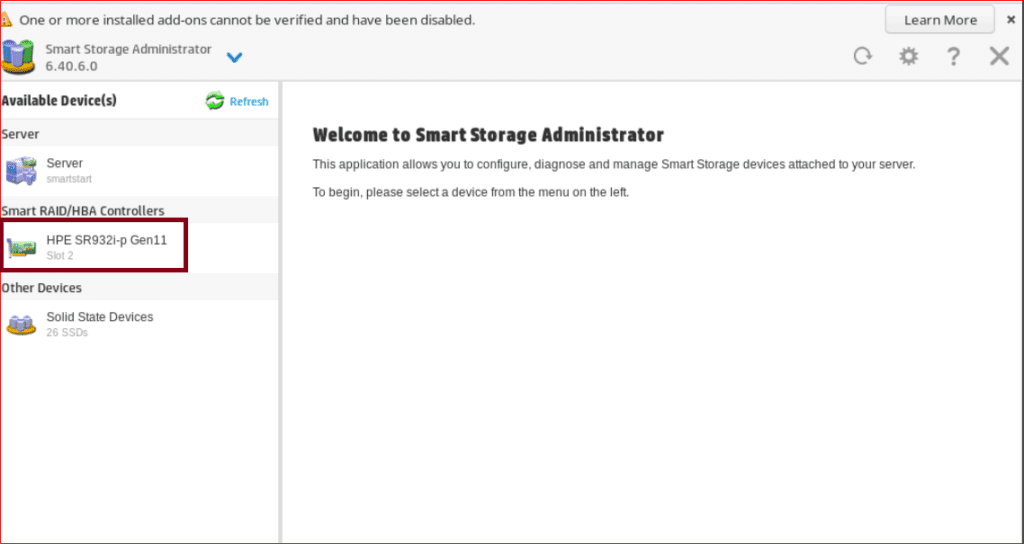Click the circular reload icon in header
1024x544 pixels.
point(862,56)
